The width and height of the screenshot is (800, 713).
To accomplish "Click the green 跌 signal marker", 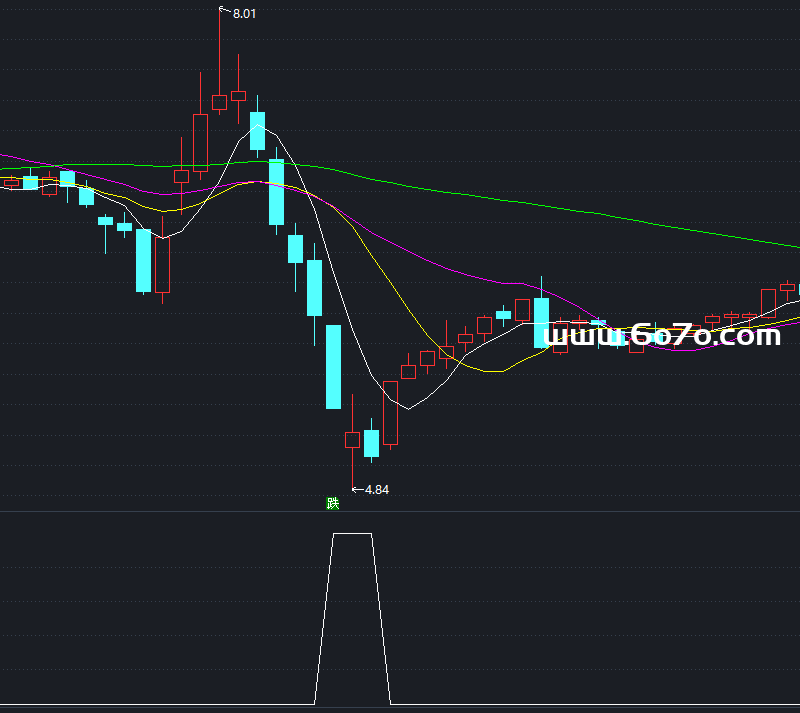I will click(x=333, y=504).
